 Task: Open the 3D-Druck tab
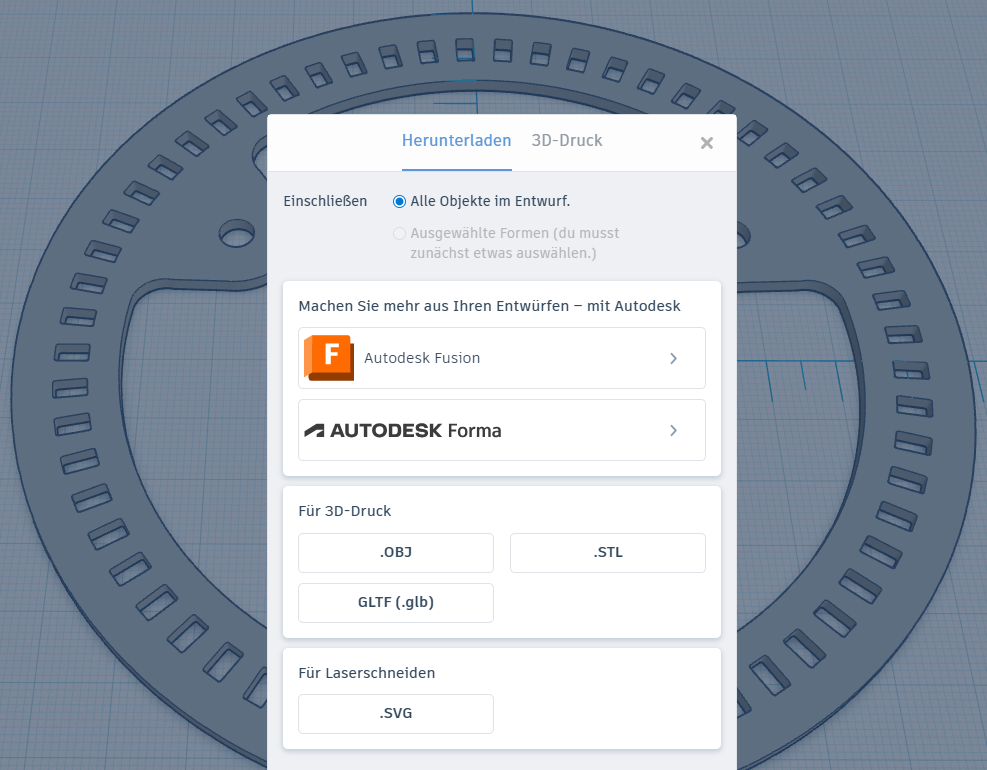[567, 141]
